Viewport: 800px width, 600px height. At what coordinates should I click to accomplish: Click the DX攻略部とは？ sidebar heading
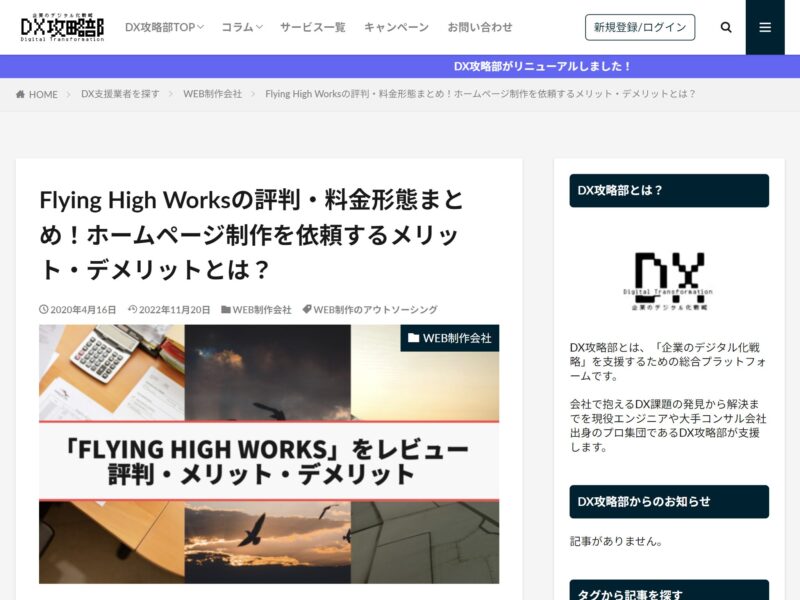click(x=669, y=190)
